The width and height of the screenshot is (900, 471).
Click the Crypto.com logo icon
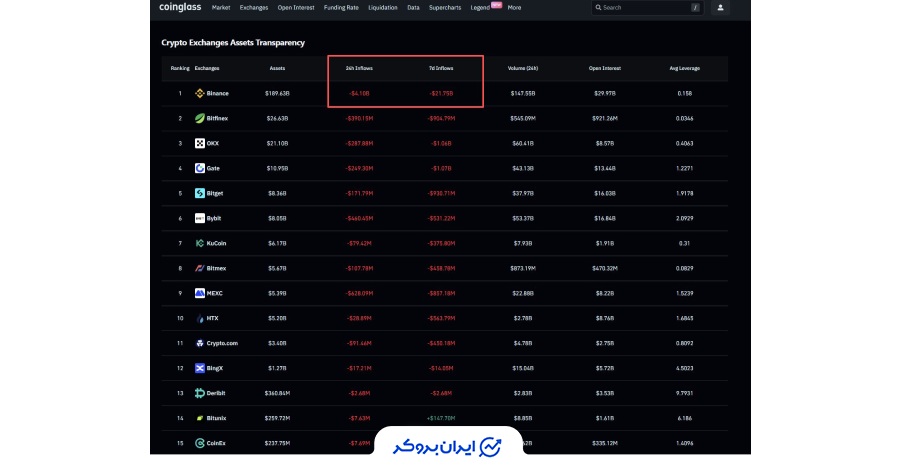[200, 343]
